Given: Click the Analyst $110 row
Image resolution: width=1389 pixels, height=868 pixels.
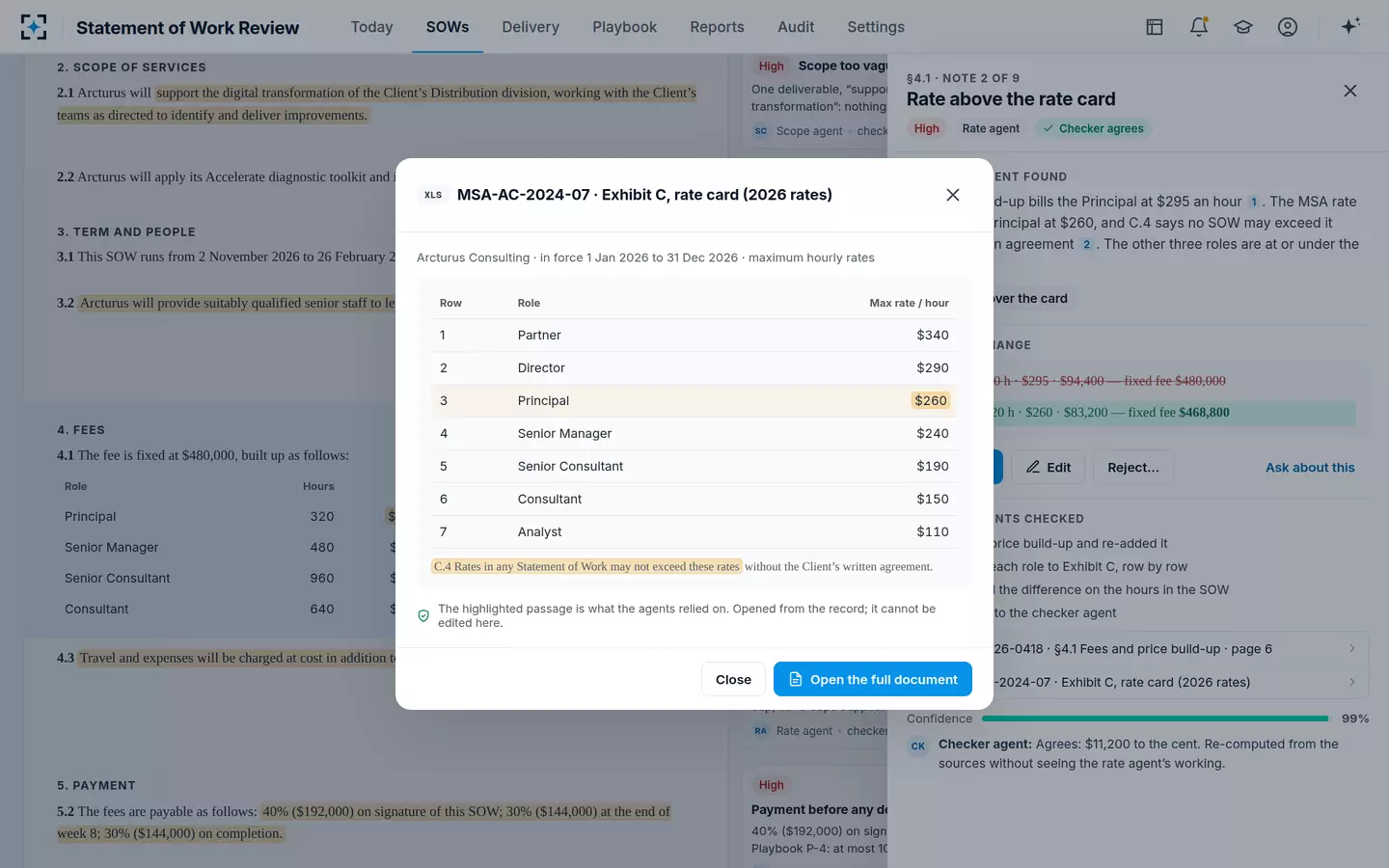Looking at the screenshot, I should click(694, 531).
